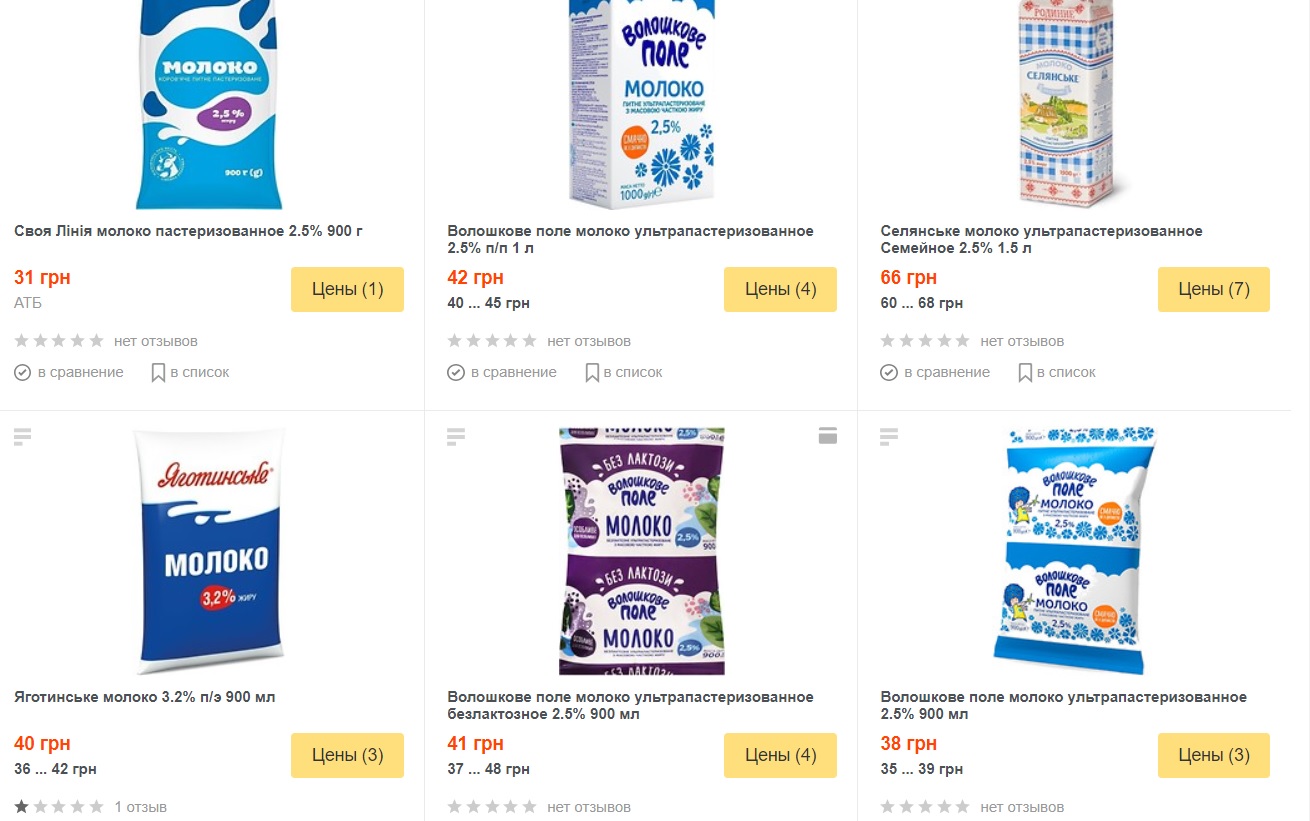This screenshot has width=1310, height=821.
Task: Click Цены (3) for Волошкове поле 900 мл
Action: (x=1213, y=755)
